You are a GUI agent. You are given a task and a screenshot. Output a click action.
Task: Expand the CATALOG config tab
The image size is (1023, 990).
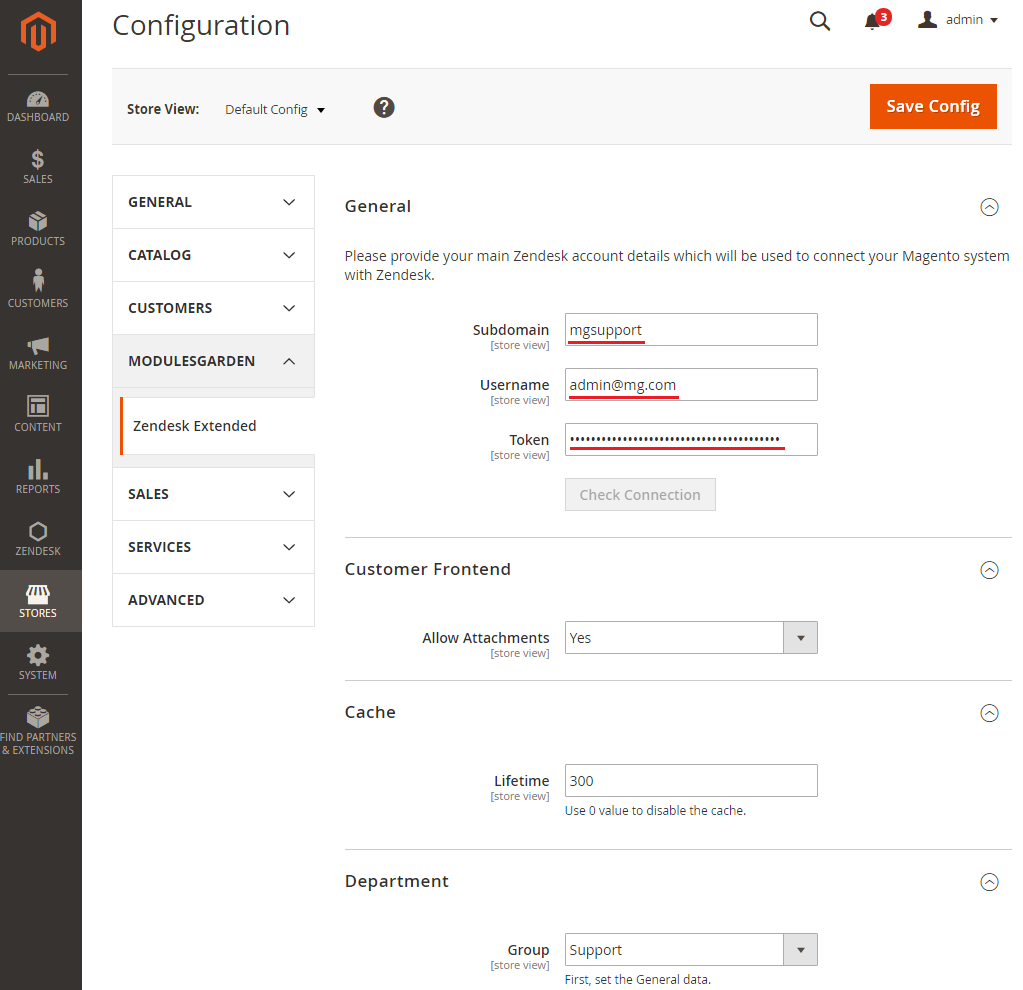[213, 255]
